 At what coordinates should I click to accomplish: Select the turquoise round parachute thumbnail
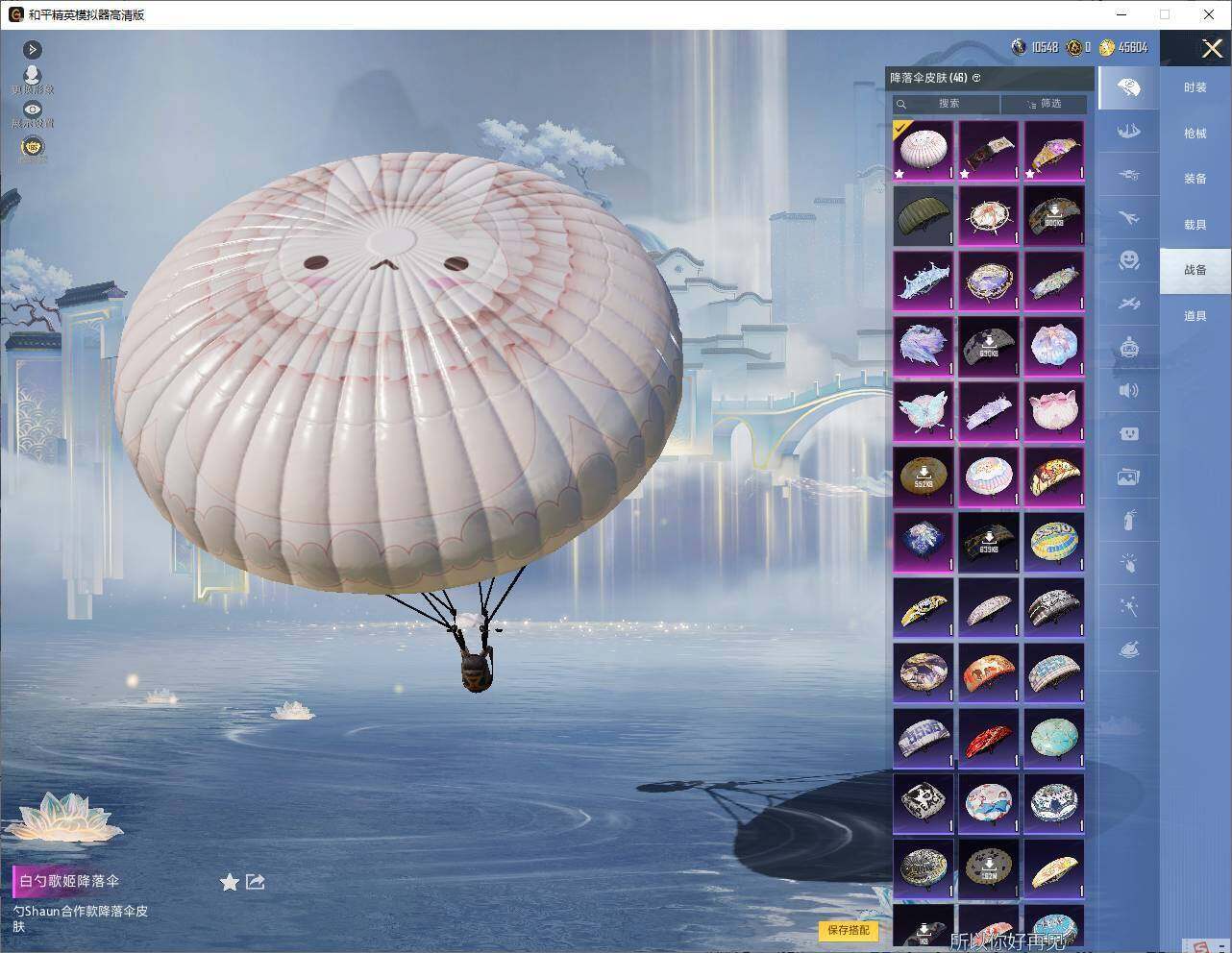click(1054, 738)
